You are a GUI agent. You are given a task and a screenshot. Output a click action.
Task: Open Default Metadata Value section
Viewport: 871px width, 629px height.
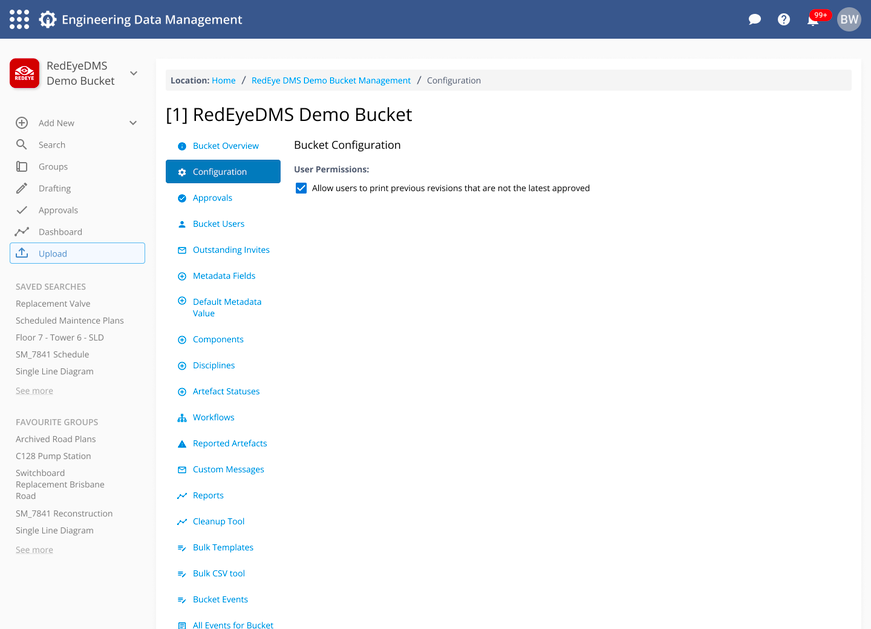tap(227, 307)
